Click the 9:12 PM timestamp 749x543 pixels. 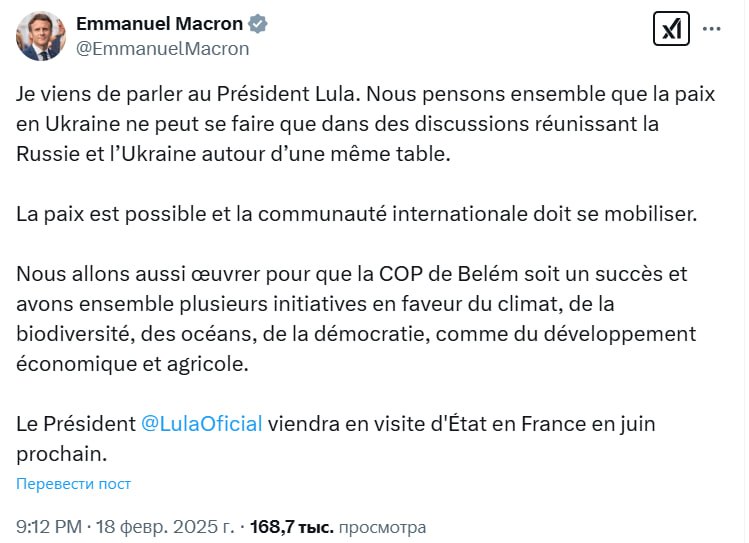tap(50, 527)
